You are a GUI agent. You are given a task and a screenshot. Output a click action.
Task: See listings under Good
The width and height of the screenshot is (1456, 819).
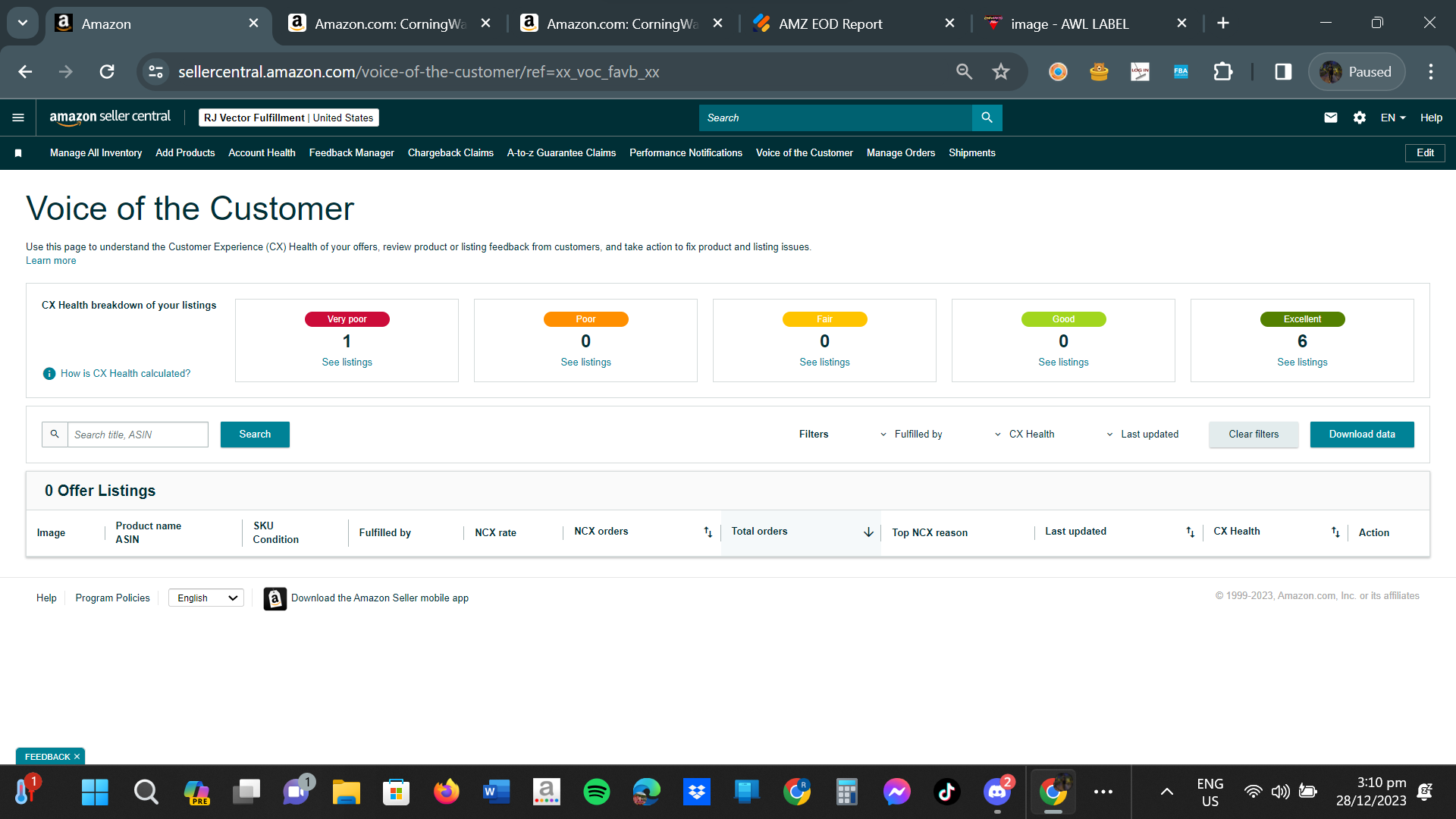(x=1063, y=362)
